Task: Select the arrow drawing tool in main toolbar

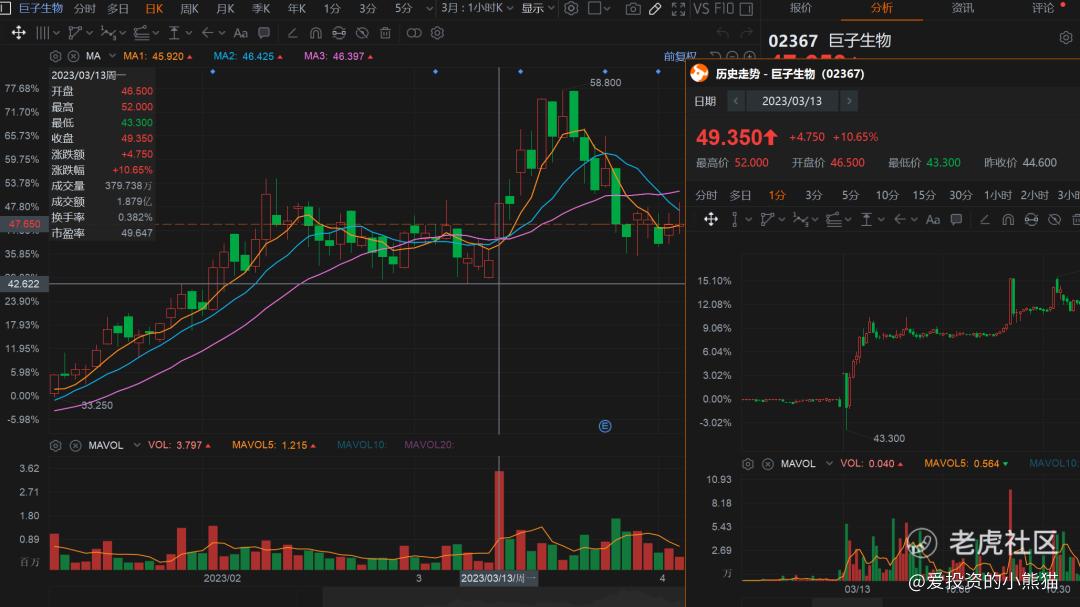Action: [207, 32]
